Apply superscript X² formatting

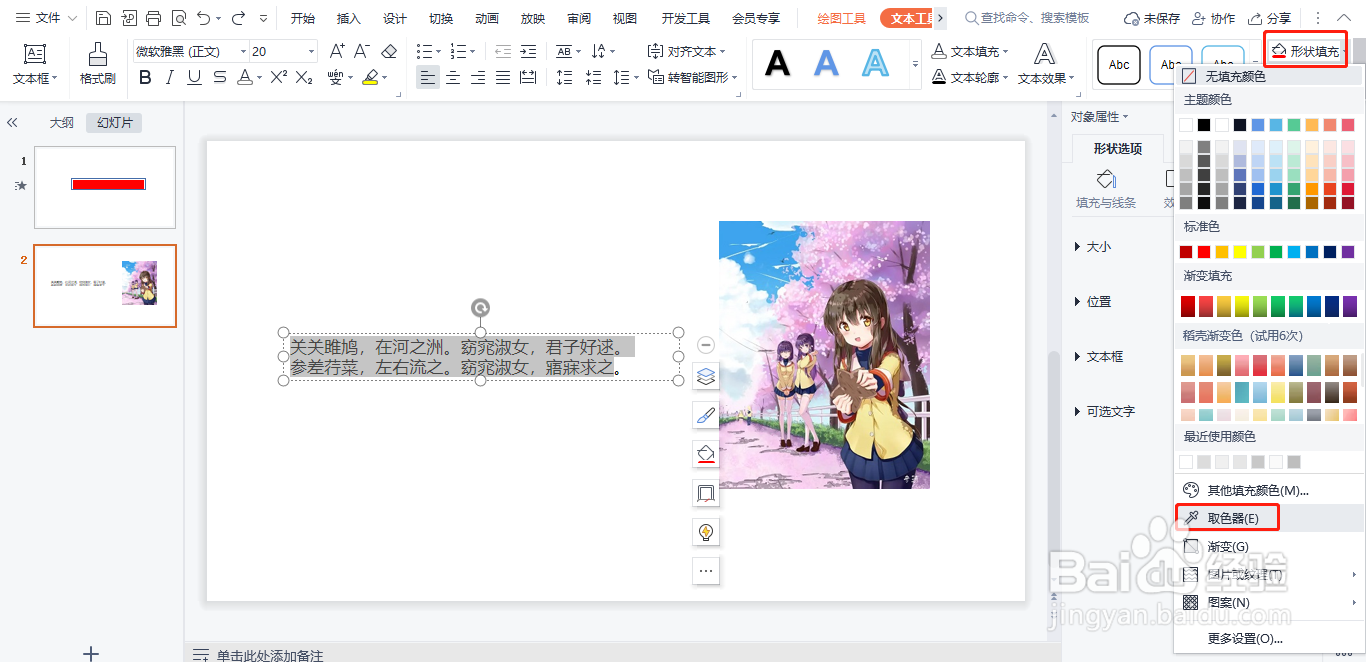pyautogui.click(x=279, y=77)
